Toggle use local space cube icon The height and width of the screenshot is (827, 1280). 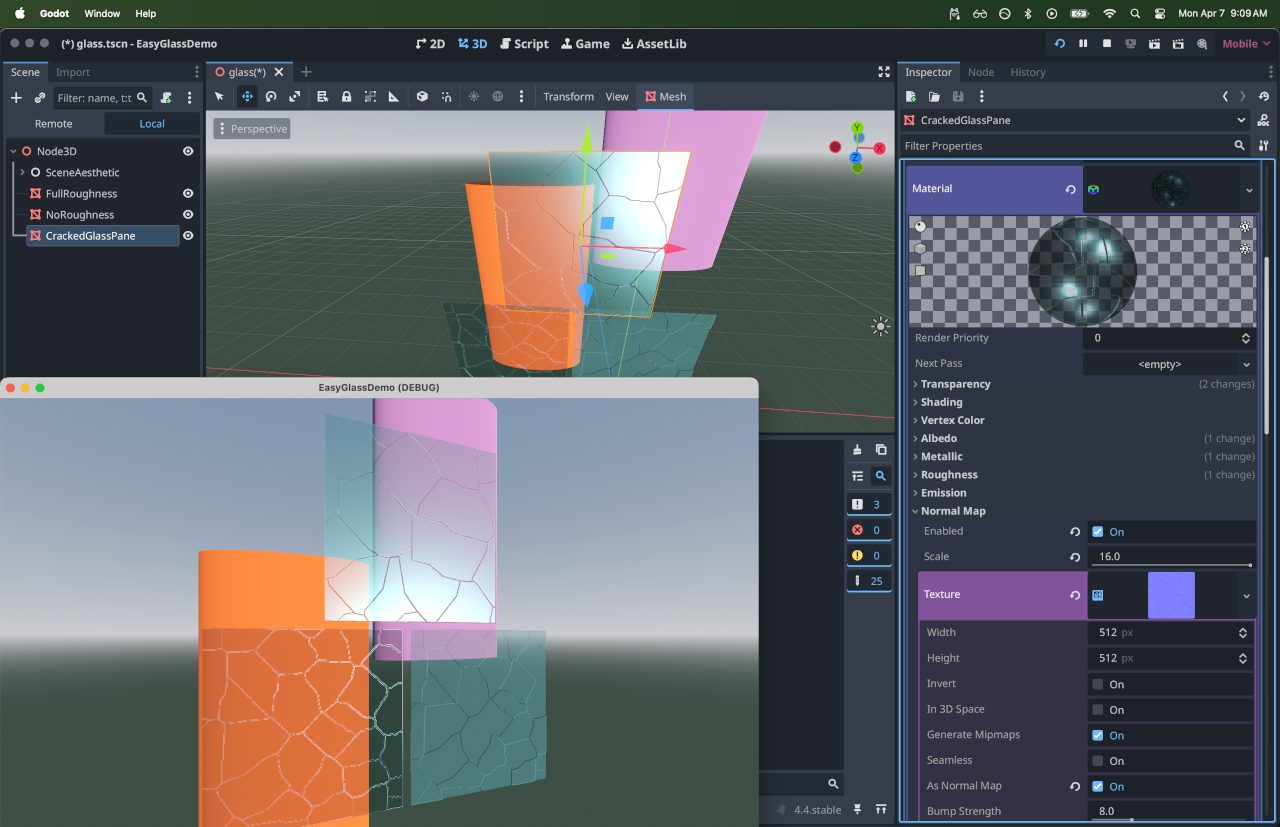pyautogui.click(x=422, y=97)
